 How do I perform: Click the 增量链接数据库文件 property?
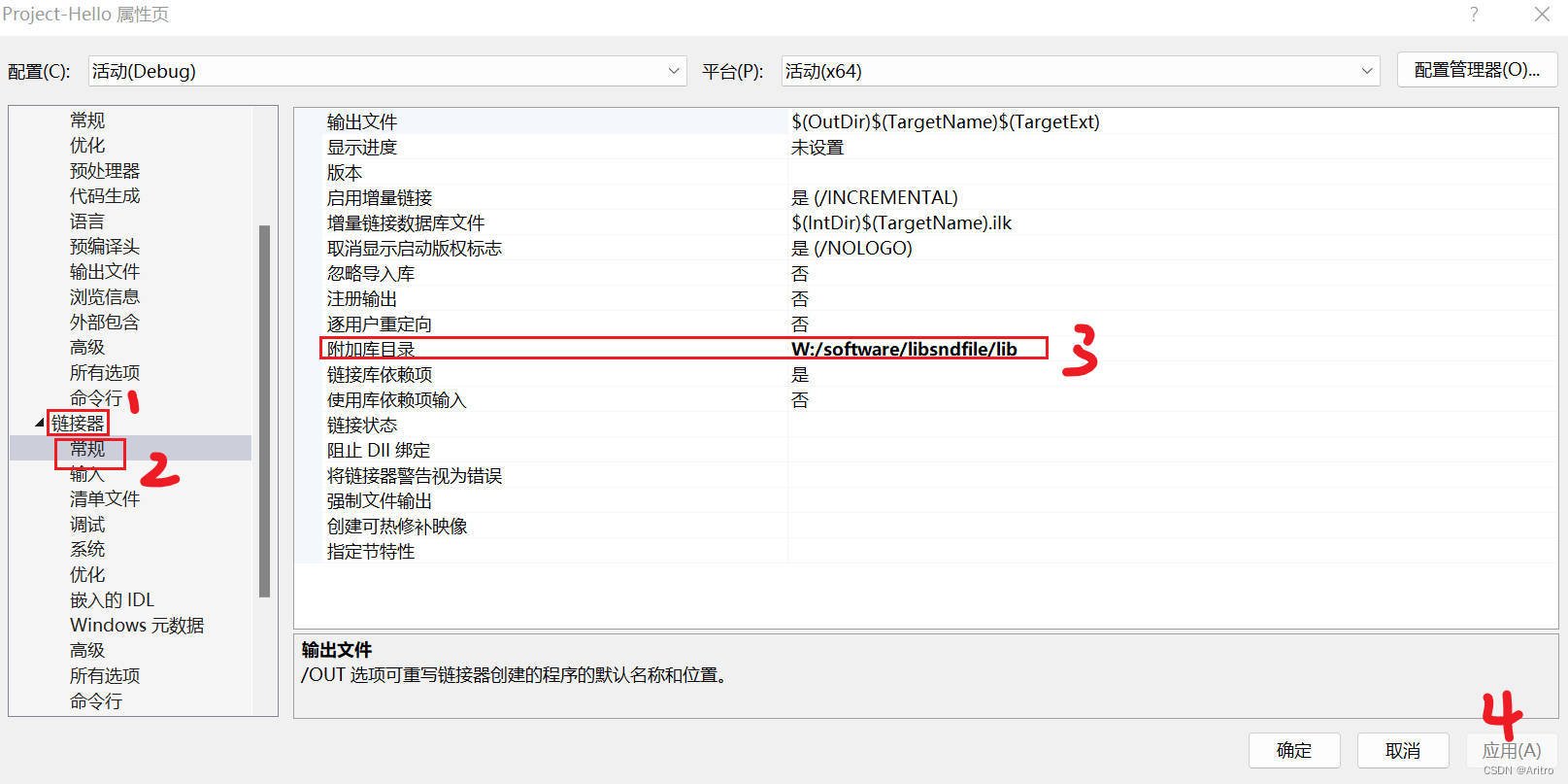tap(406, 223)
